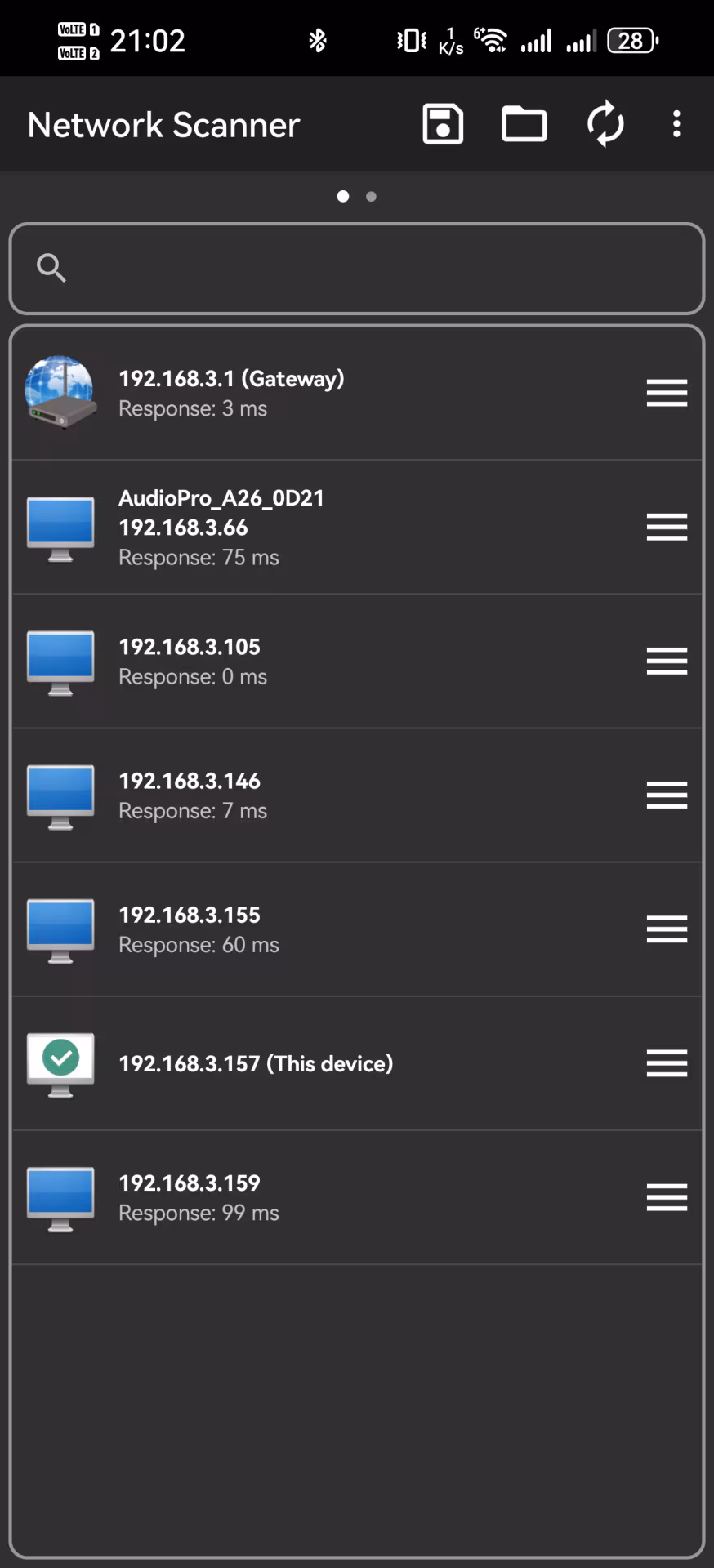This screenshot has width=714, height=1568.
Task: Select the 192.168.3.159 host entry
Action: pos(327,1198)
